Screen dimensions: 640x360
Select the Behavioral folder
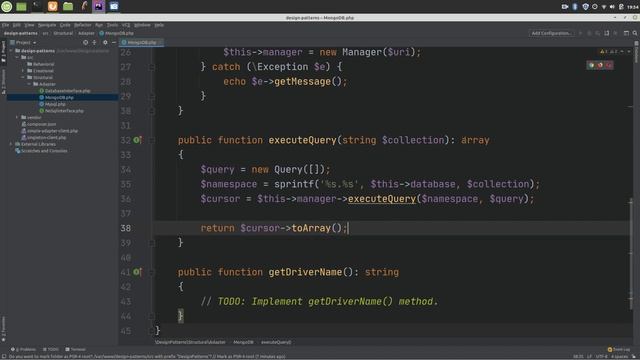(43, 64)
